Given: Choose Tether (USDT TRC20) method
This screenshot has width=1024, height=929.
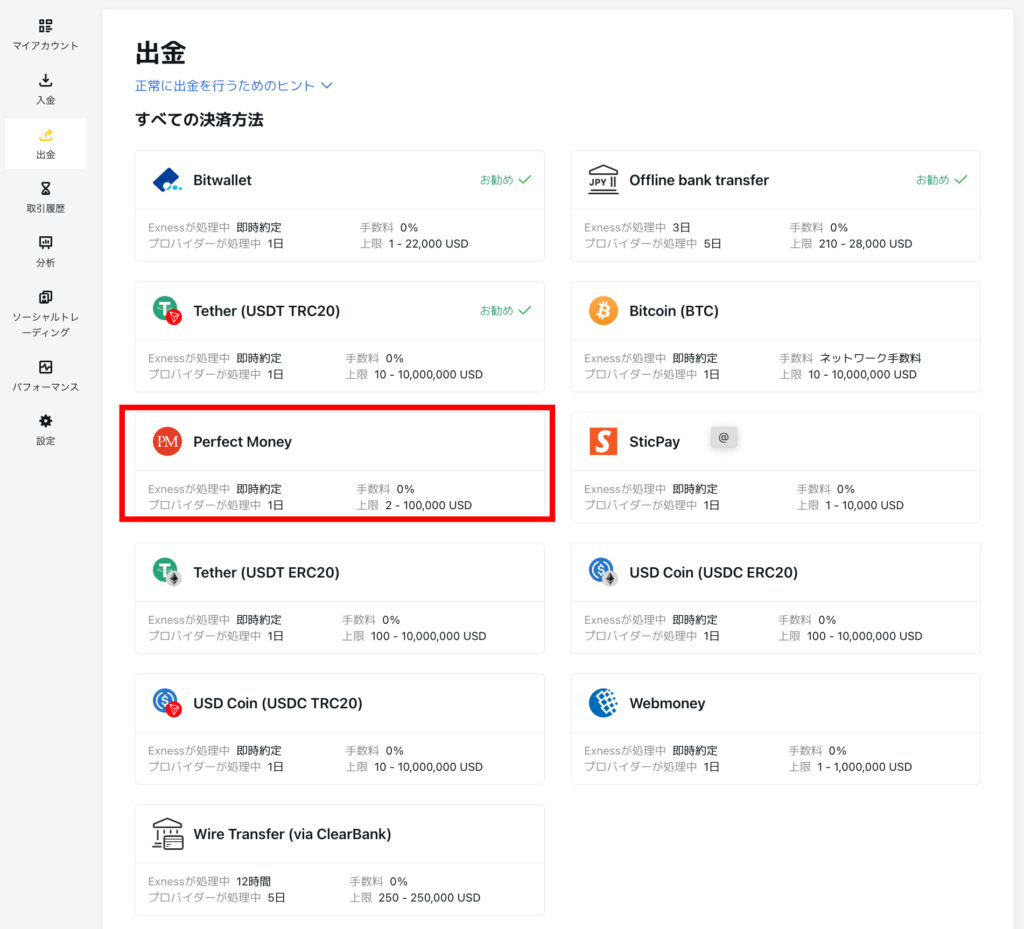Looking at the screenshot, I should [340, 337].
